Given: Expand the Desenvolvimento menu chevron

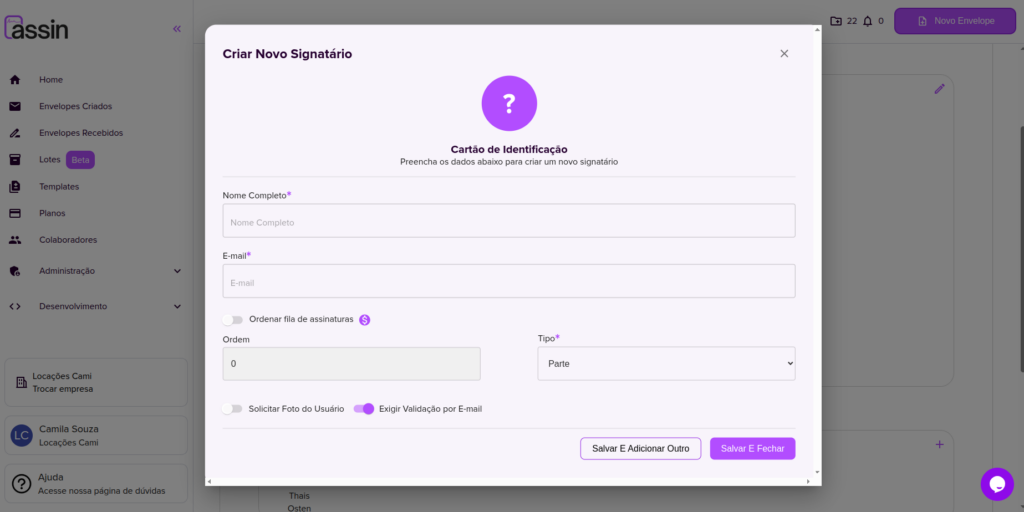Looking at the screenshot, I should (x=177, y=306).
